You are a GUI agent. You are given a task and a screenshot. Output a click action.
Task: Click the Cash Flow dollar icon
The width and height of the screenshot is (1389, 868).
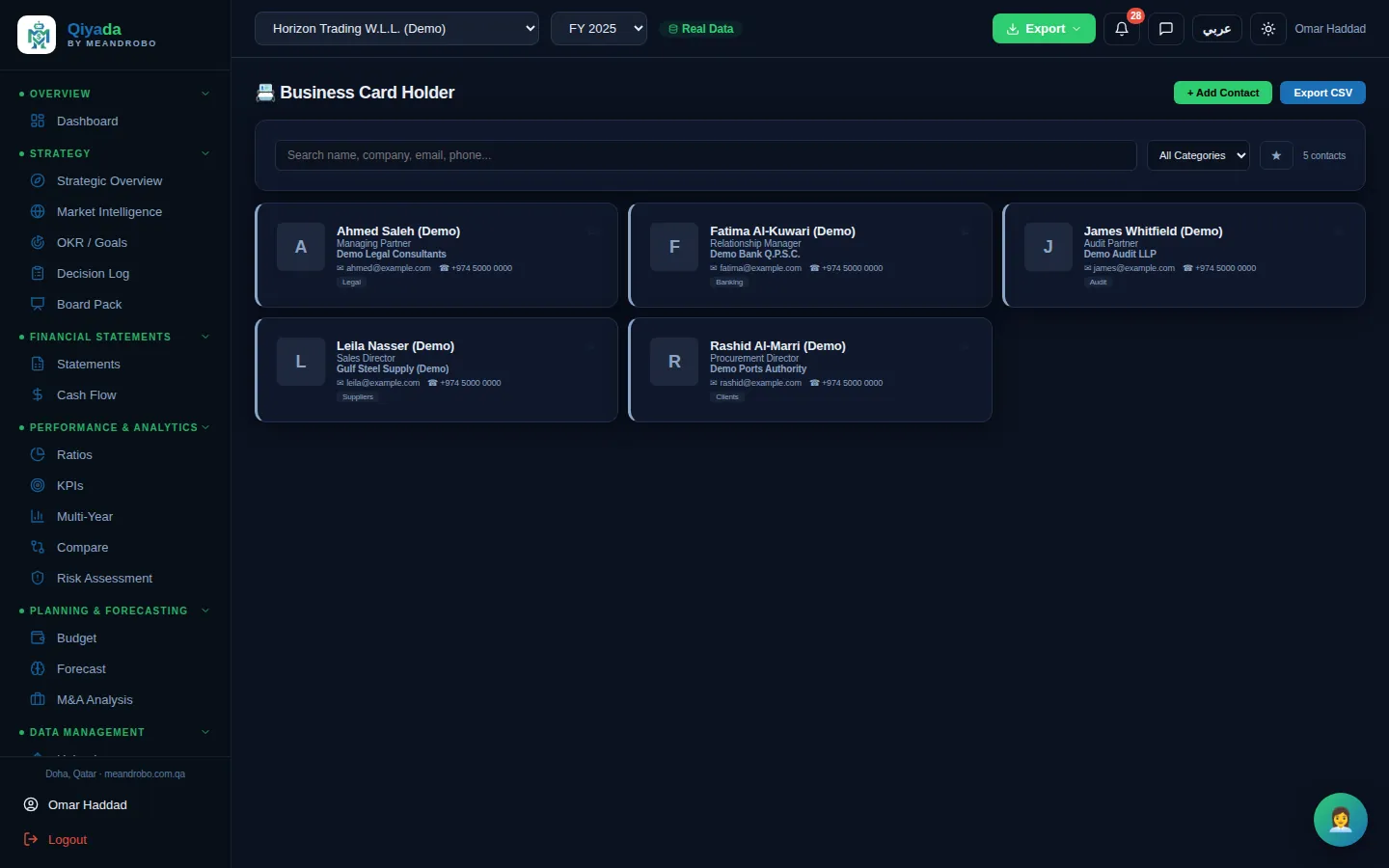38,394
